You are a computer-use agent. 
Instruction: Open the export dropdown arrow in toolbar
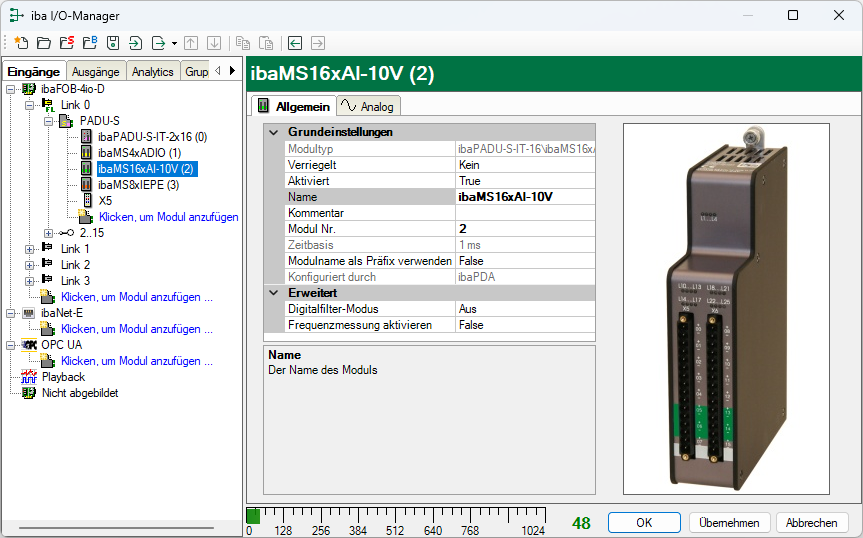coord(174,43)
